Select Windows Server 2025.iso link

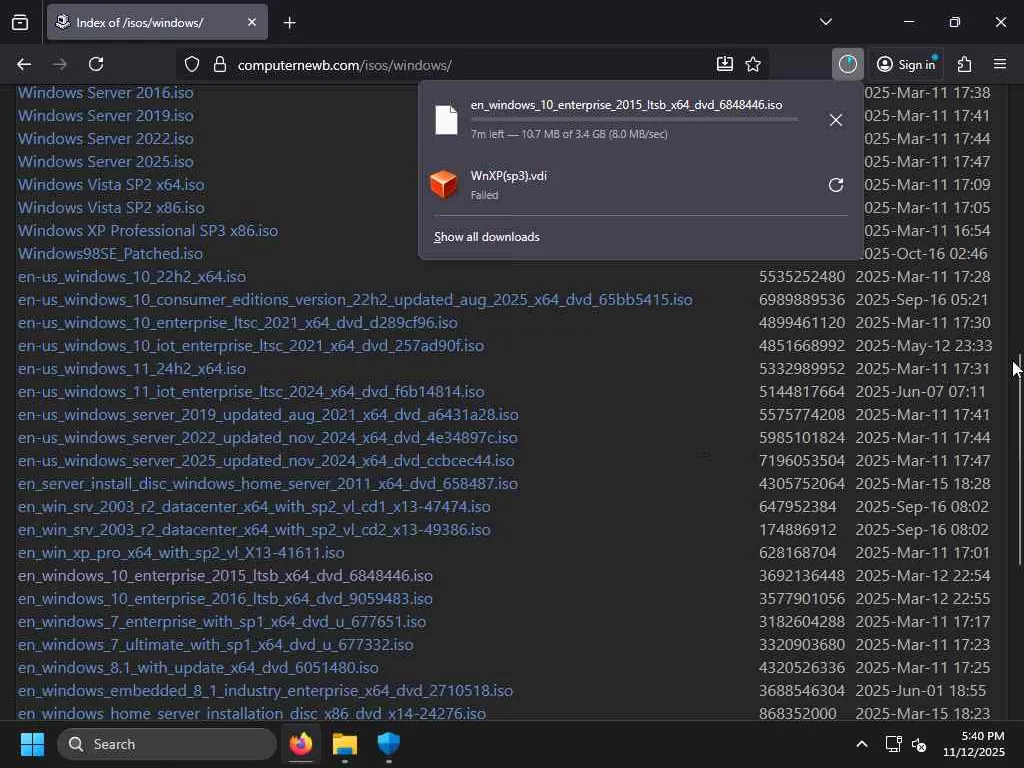106,162
